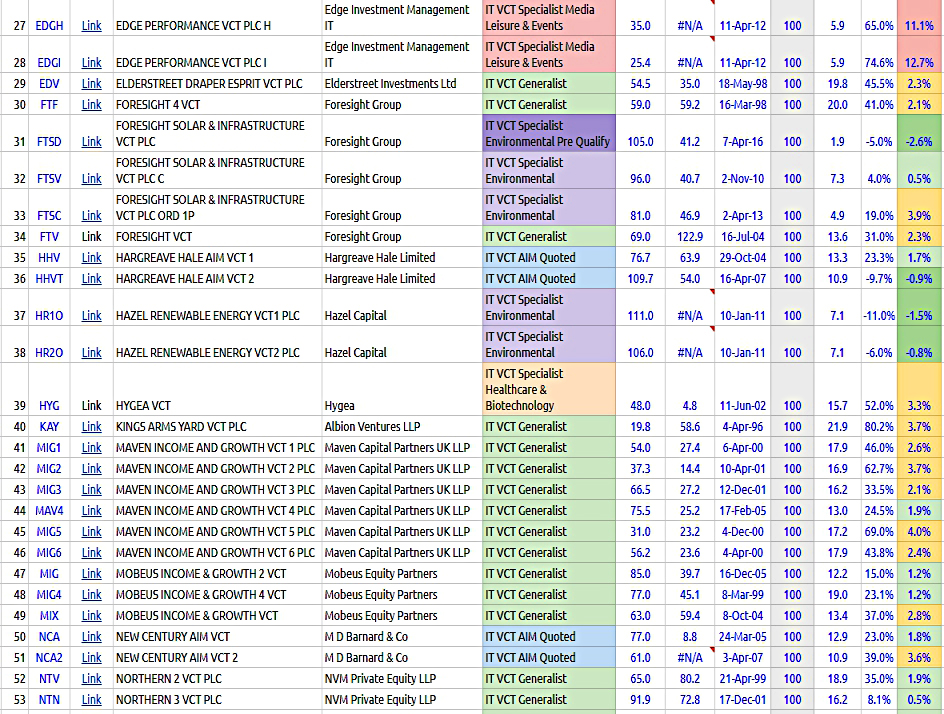The width and height of the screenshot is (944, 714).
Task: Select IT VCT AIM Quoted cell in HHVT row
Action: tap(549, 279)
